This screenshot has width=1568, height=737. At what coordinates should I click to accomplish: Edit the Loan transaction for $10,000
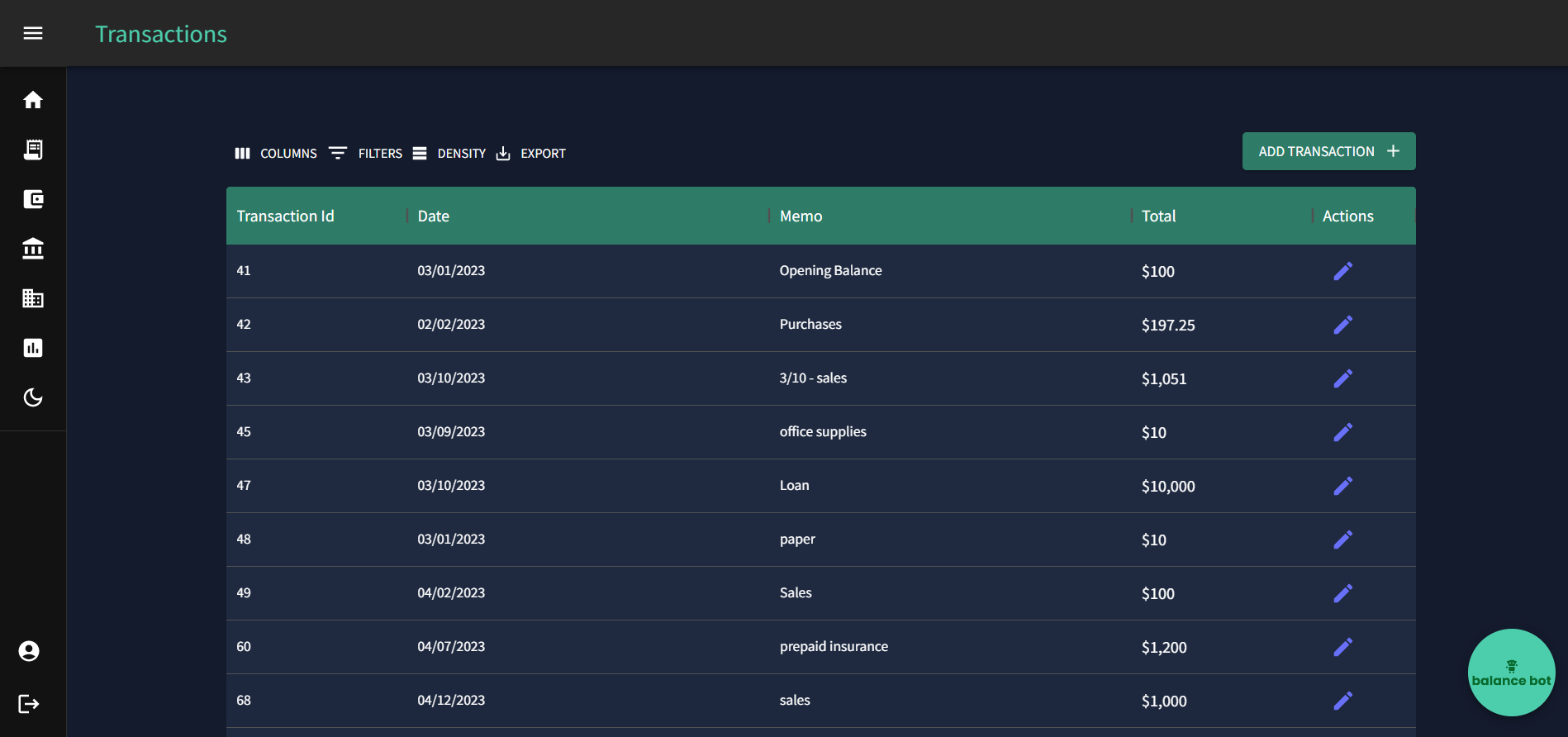point(1342,486)
